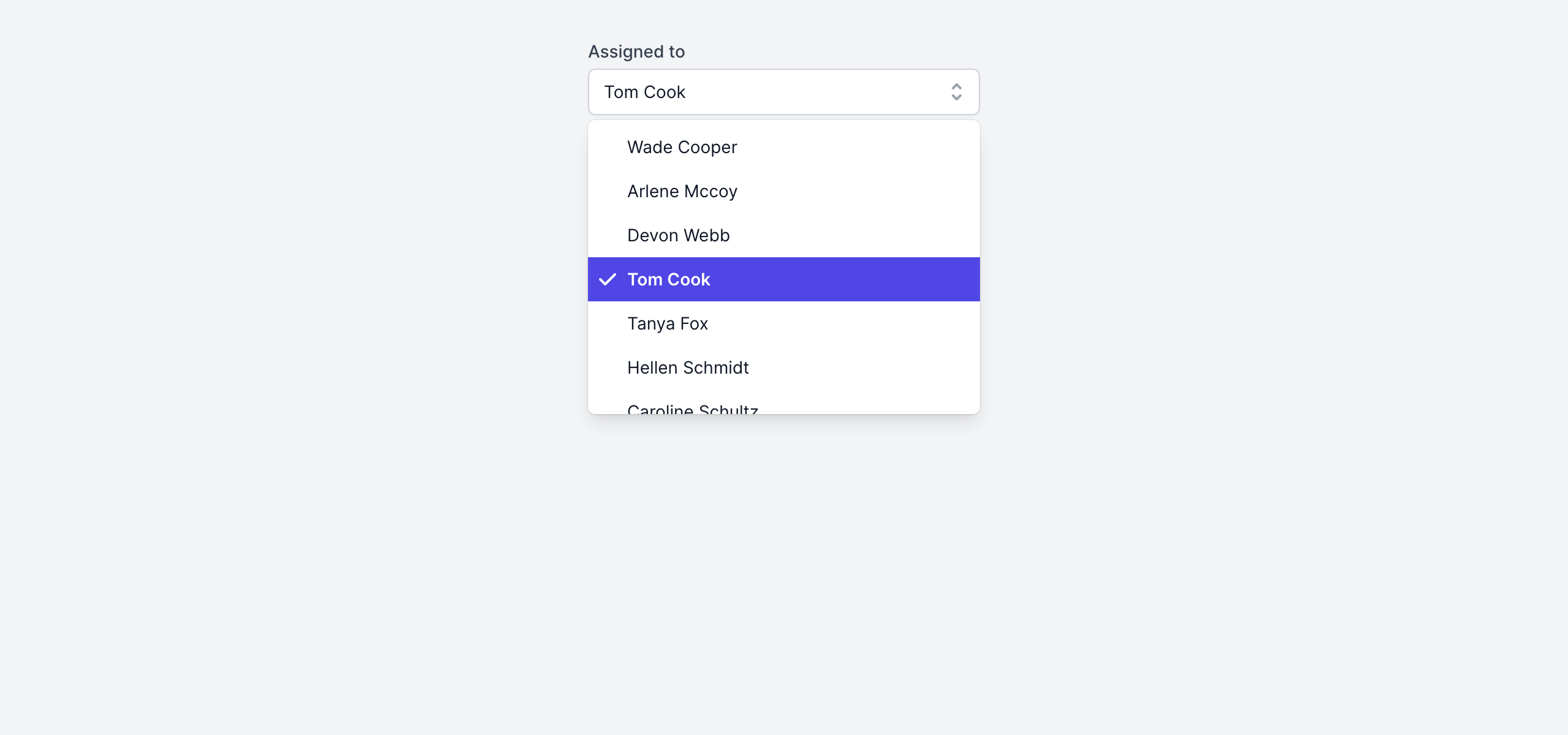Click the Devon Webb list entry

coord(783,236)
